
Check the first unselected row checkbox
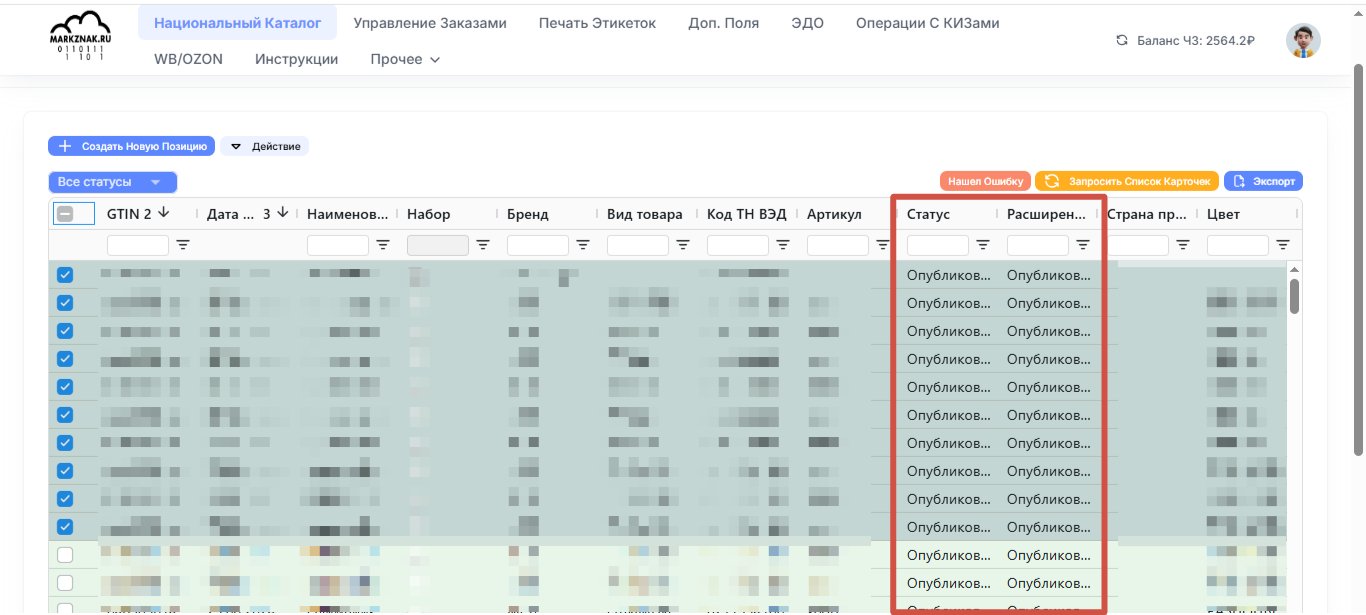65,555
